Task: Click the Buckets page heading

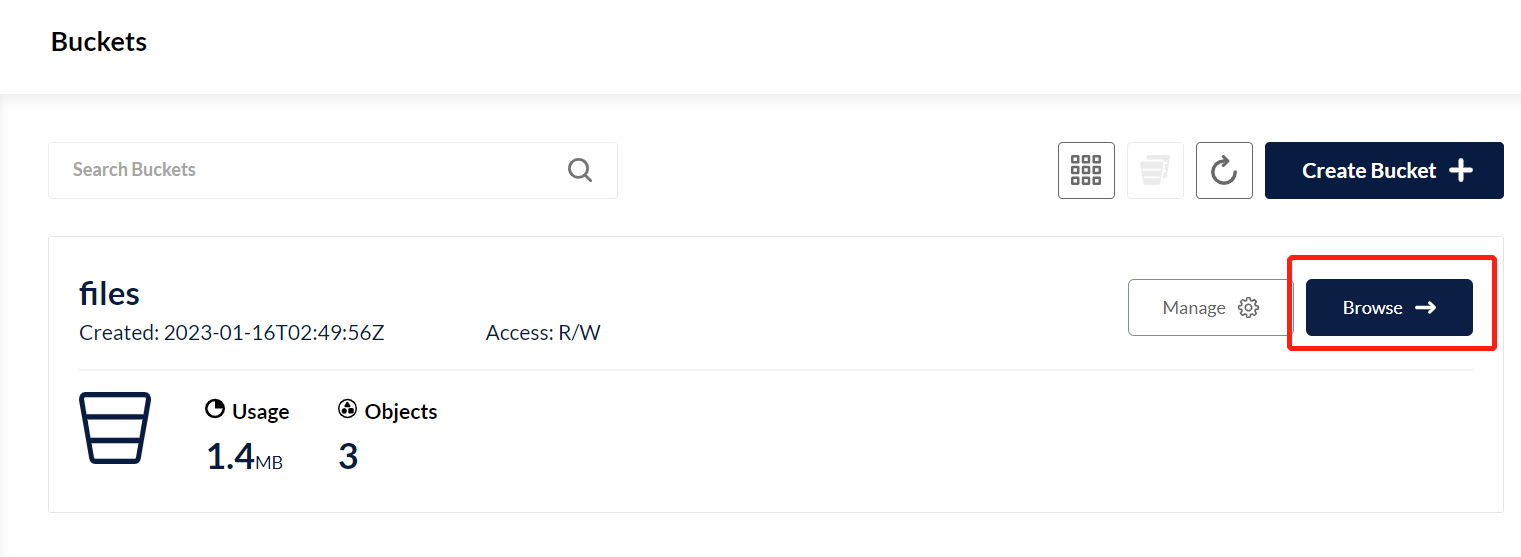Action: [99, 42]
